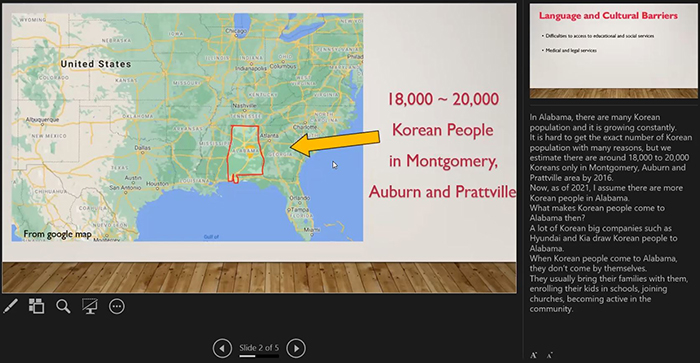The image size is (700, 363).
Task: Show all slides grid view
Action: point(37,306)
